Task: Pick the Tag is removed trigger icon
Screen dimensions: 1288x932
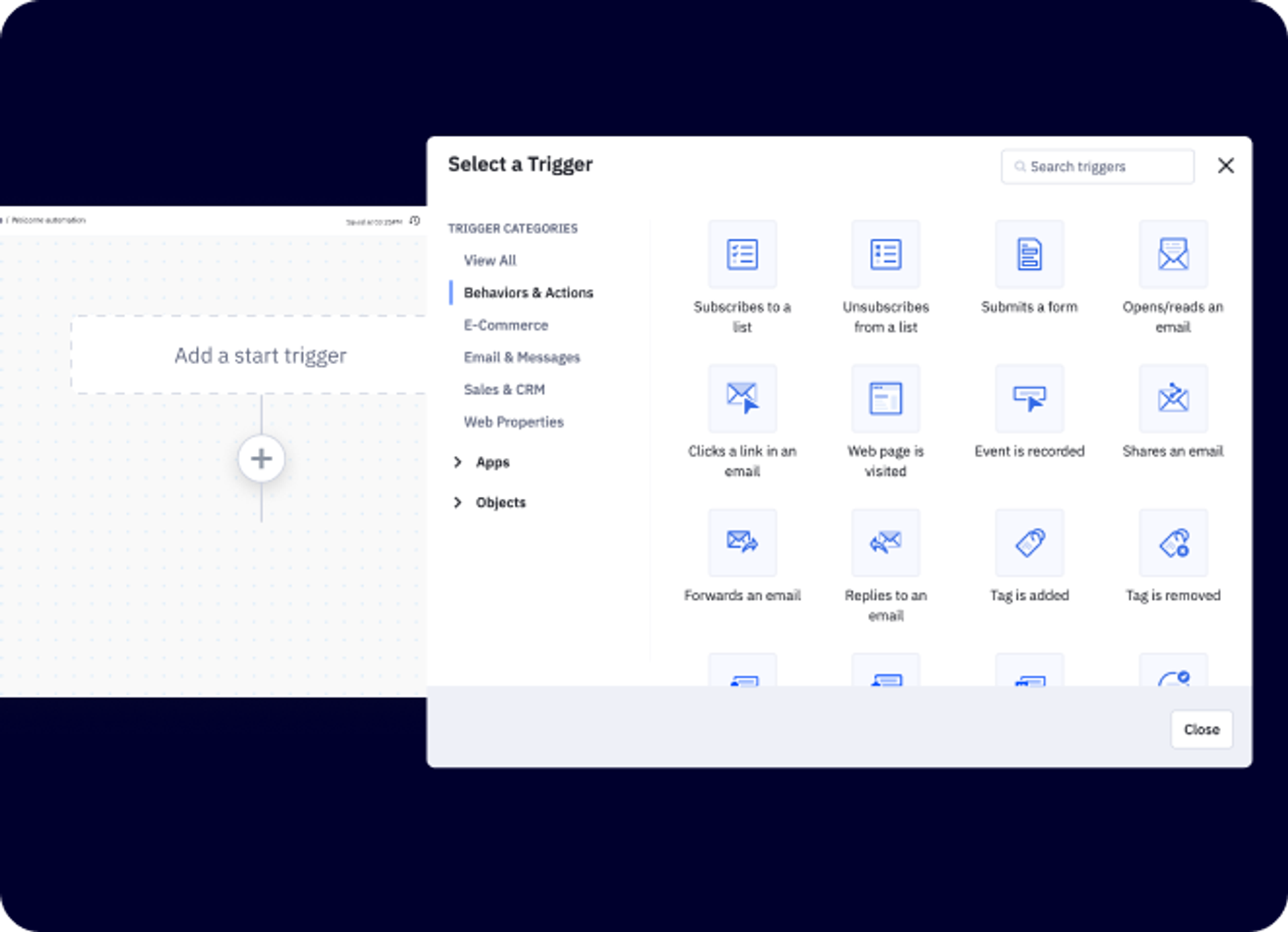Action: tap(1173, 542)
